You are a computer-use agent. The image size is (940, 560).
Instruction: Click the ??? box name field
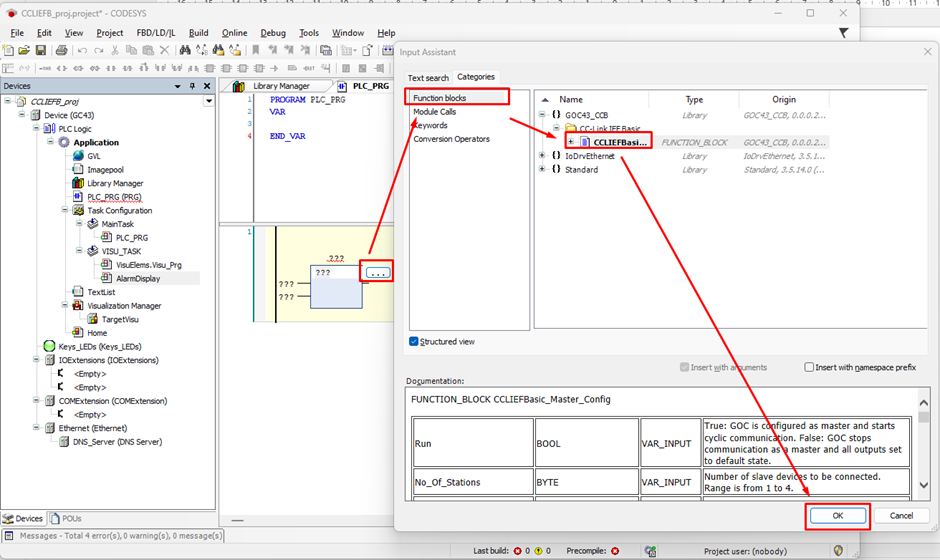point(323,272)
